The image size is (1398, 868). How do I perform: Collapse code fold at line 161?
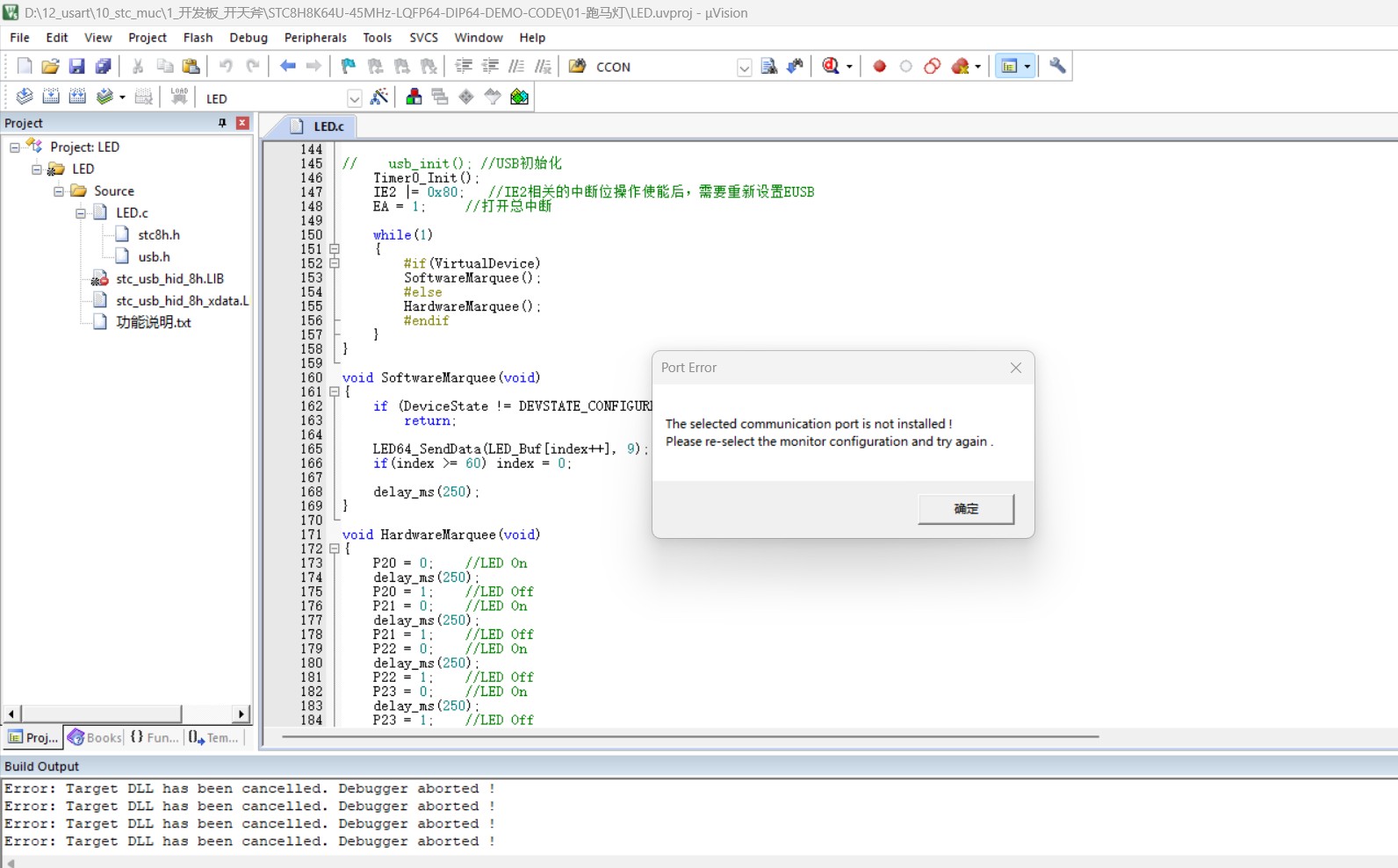click(x=335, y=392)
